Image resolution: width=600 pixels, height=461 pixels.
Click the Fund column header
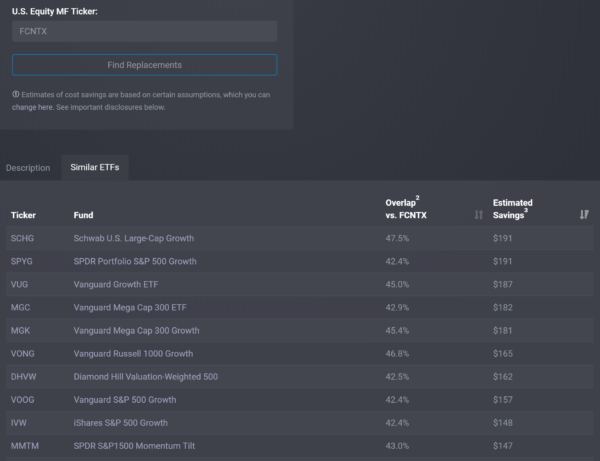click(83, 215)
